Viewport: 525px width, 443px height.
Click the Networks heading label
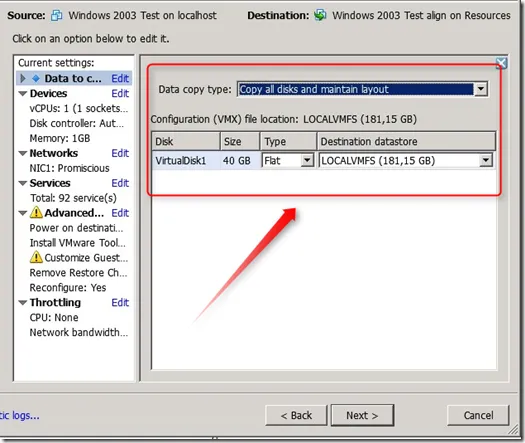pyautogui.click(x=54, y=153)
